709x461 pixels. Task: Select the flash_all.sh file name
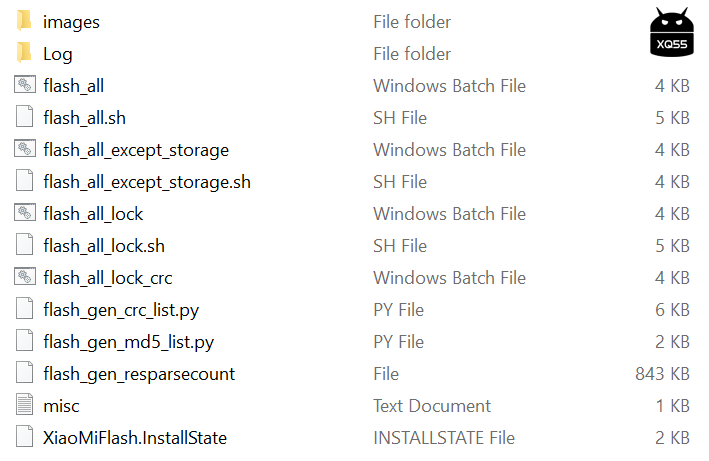coord(84,118)
